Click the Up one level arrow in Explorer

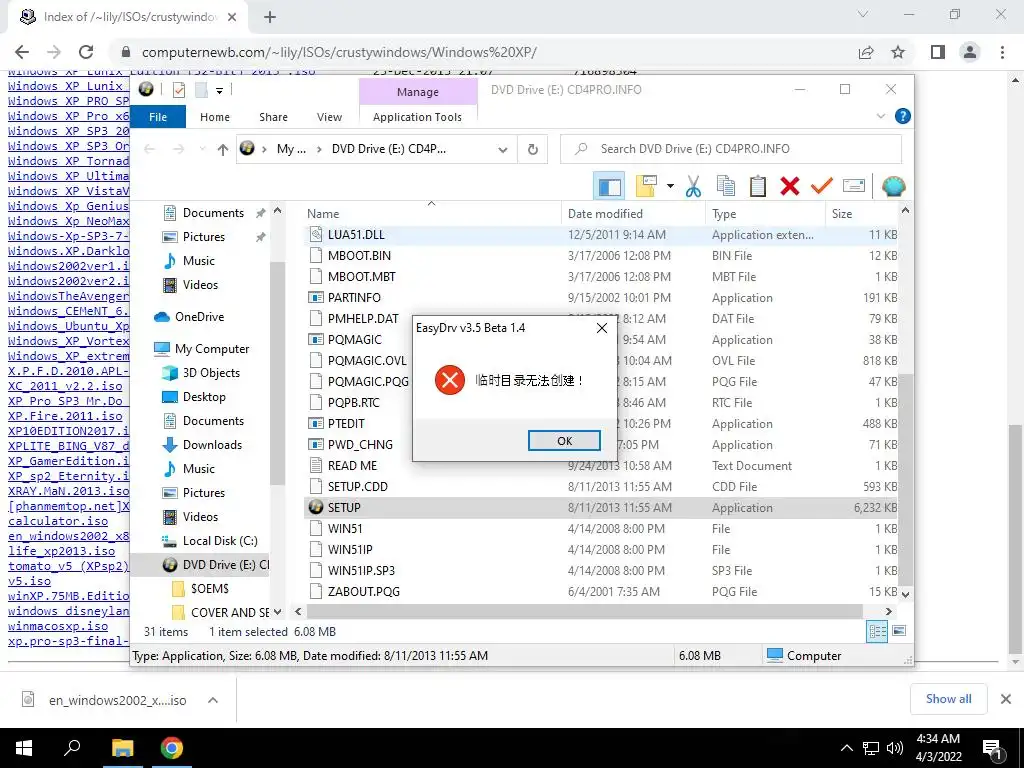[223, 150]
